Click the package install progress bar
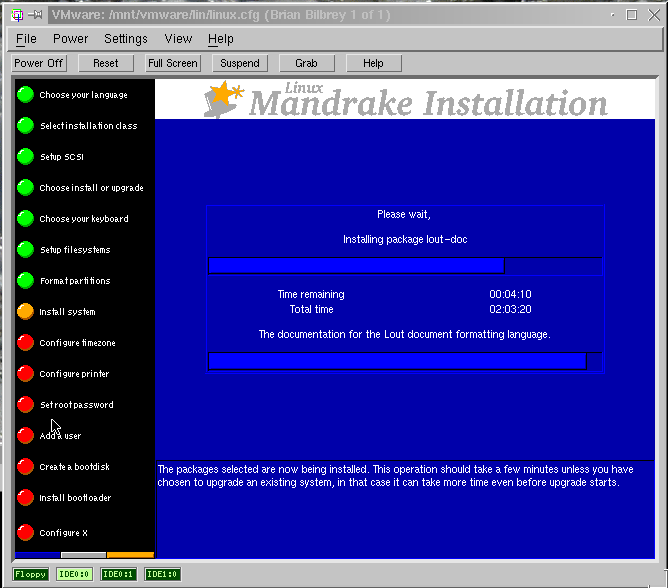 [x=405, y=265]
